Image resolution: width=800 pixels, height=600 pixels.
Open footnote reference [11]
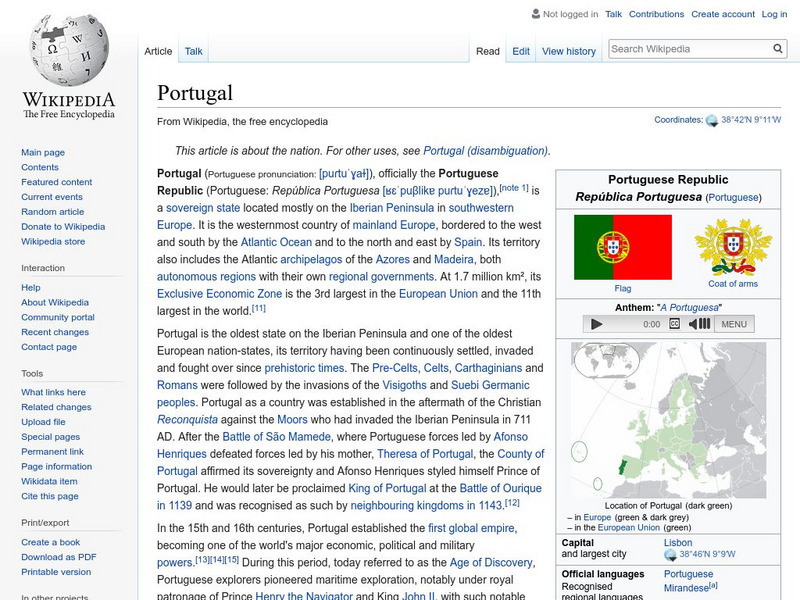click(259, 308)
